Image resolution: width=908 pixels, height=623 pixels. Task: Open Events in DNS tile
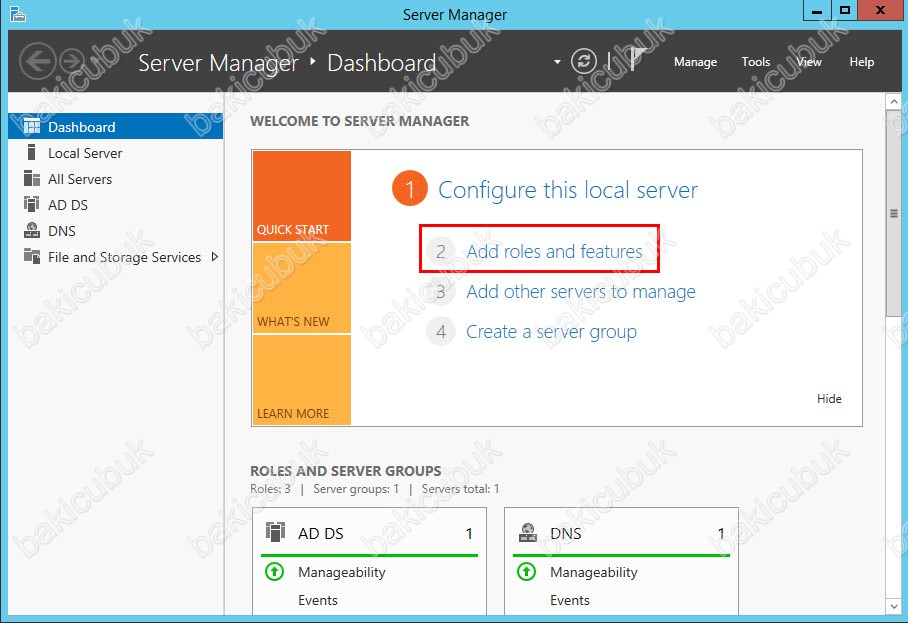[569, 600]
